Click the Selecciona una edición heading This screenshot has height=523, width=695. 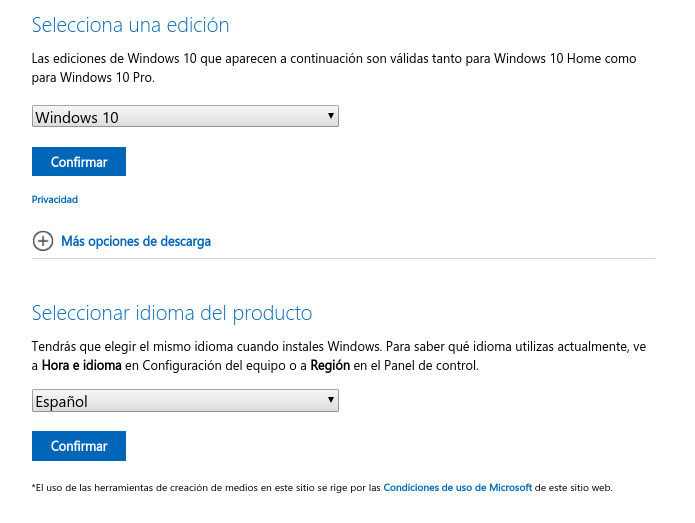tap(130, 25)
